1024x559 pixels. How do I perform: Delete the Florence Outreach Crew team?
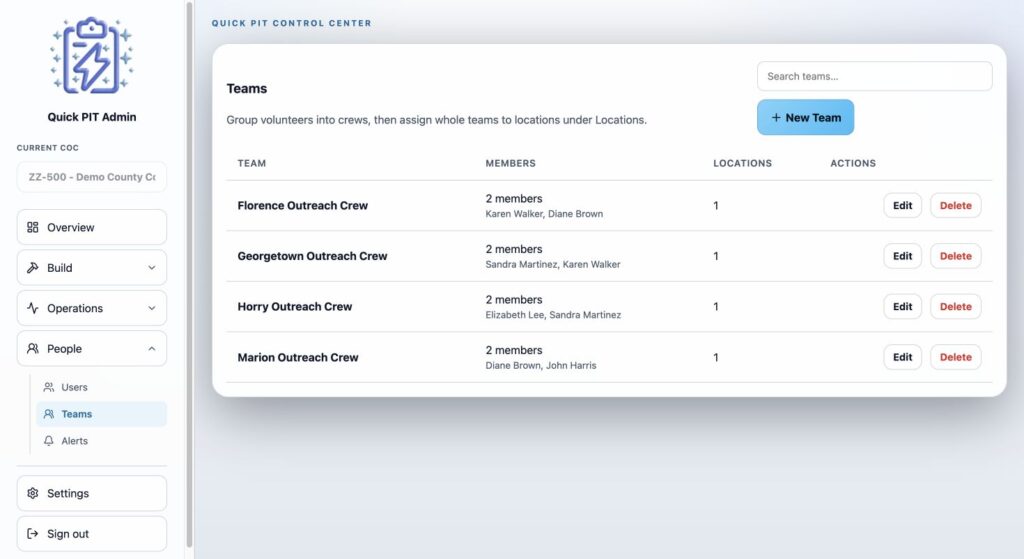pos(955,205)
